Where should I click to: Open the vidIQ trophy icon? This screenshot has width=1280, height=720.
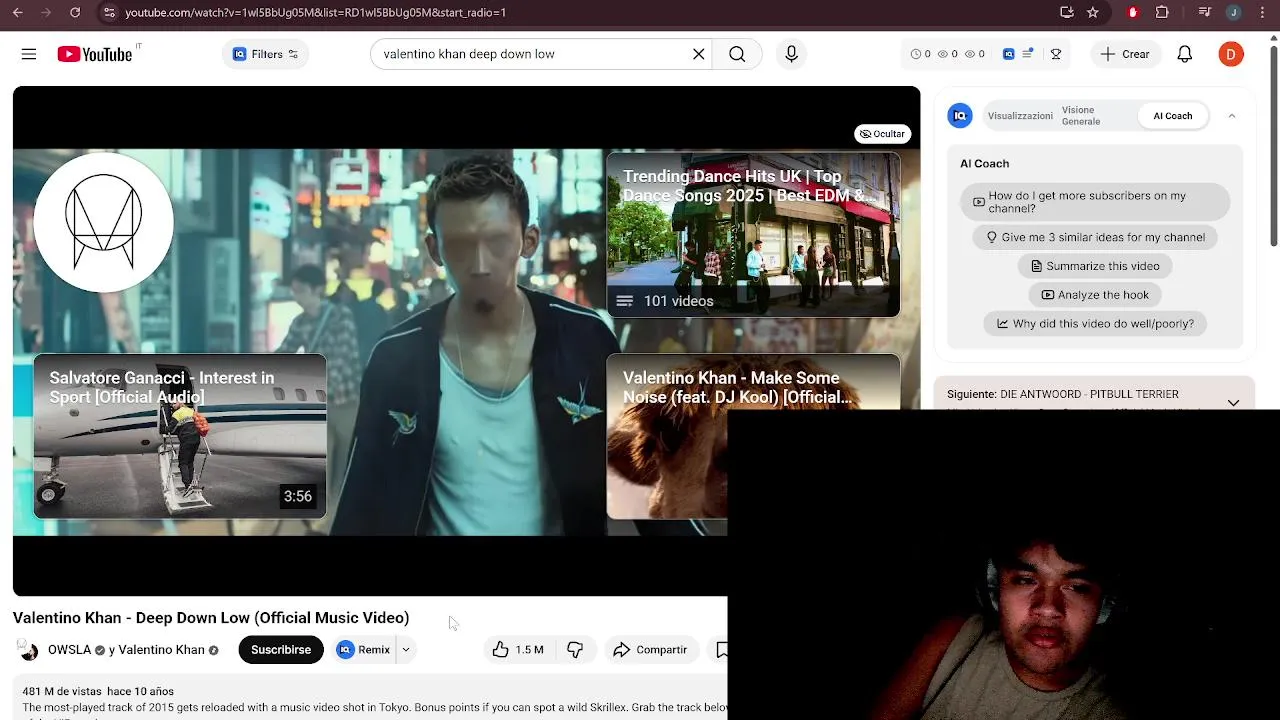click(x=1055, y=54)
